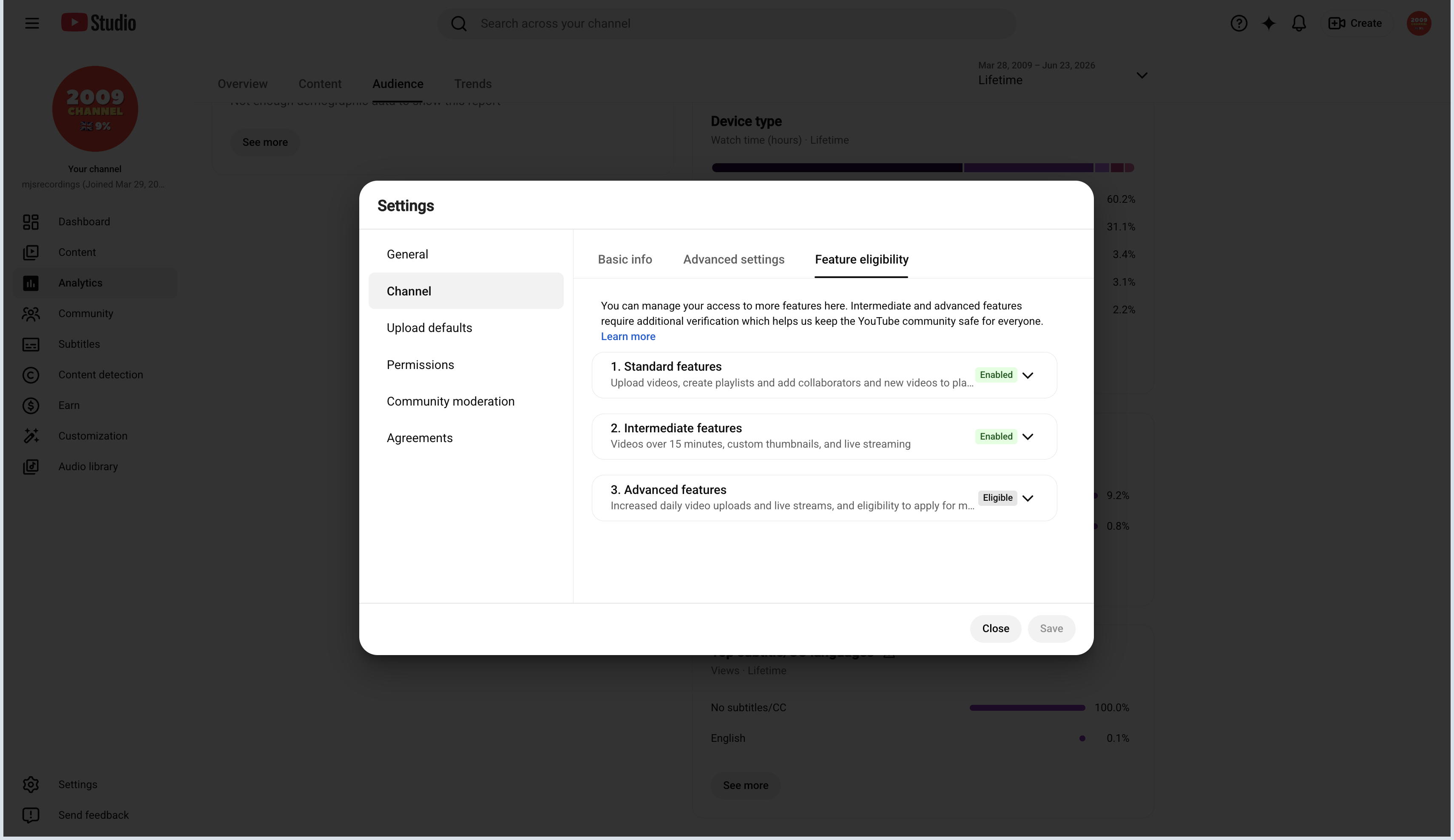Click See more under demographics
Viewport: 1454px width, 840px height.
pos(265,142)
